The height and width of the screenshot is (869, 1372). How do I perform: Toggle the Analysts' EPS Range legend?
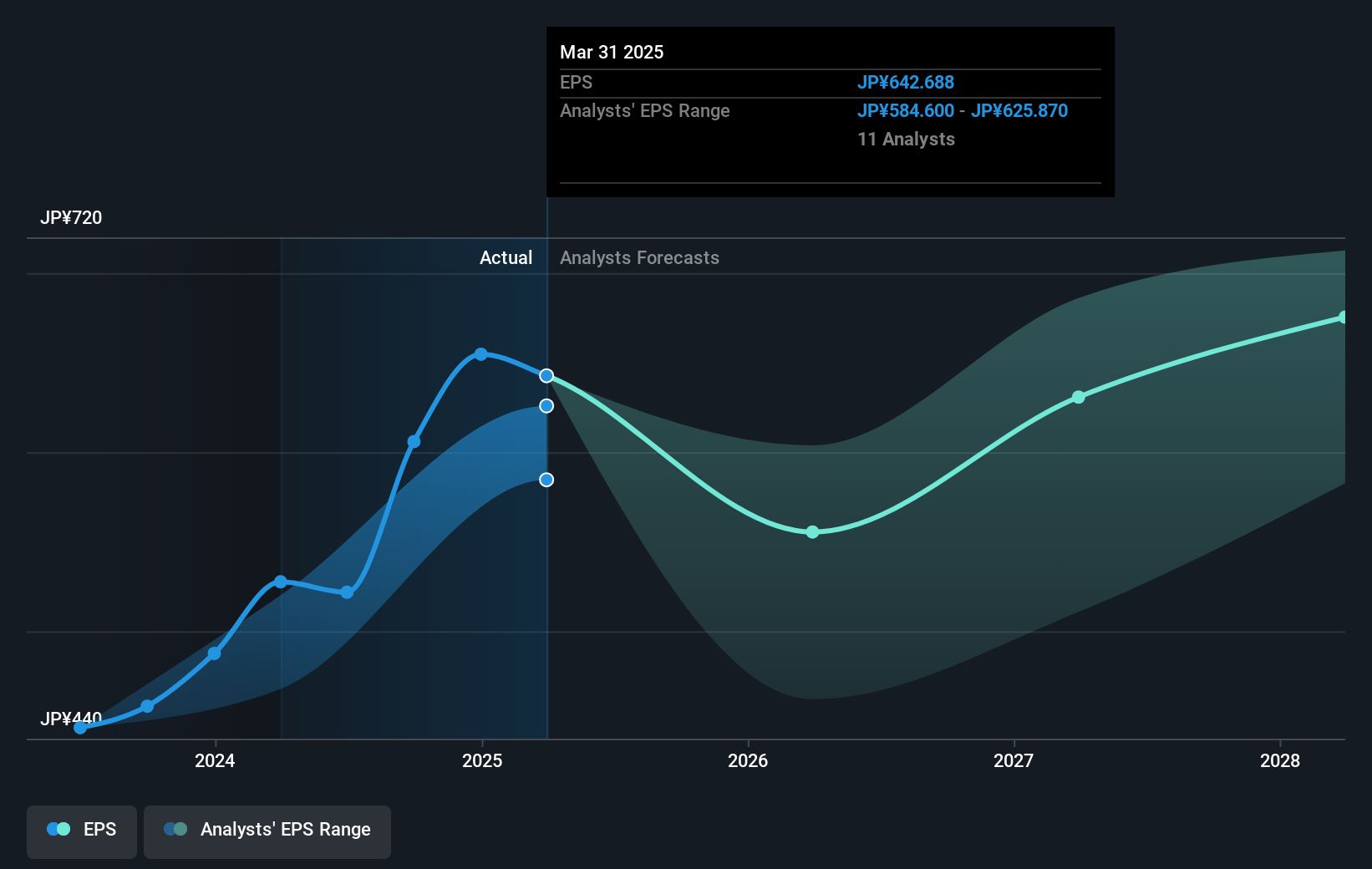tap(267, 831)
